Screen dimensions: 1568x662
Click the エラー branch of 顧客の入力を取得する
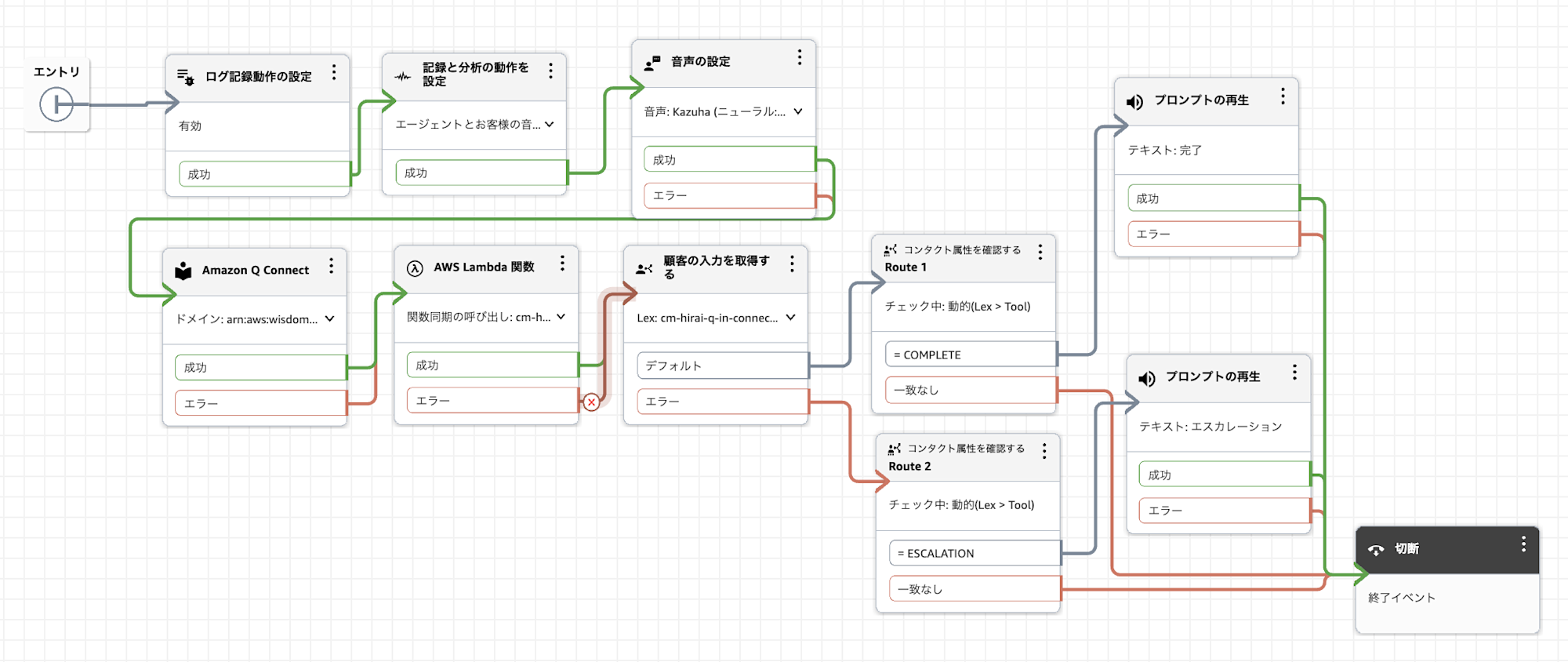(723, 401)
